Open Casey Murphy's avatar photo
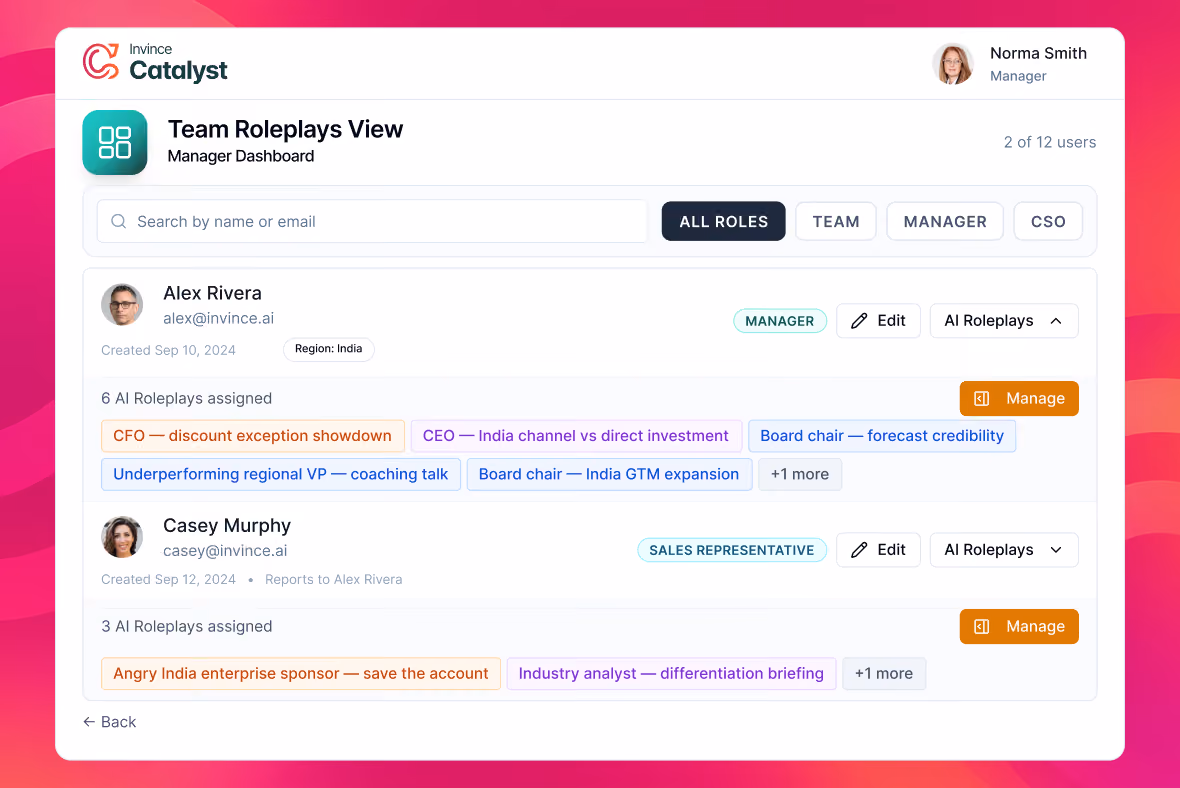 click(122, 537)
